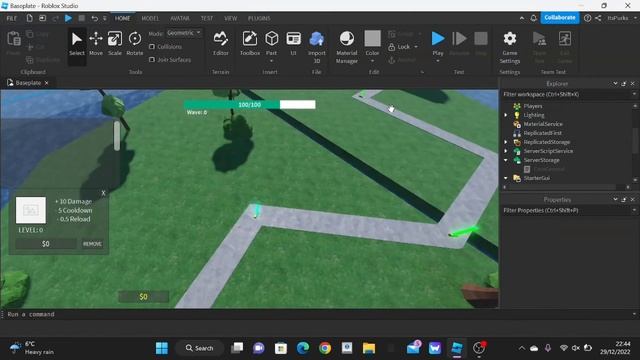The image size is (640, 360).
Task: Select MaterialService in Explorer
Action: click(543, 124)
